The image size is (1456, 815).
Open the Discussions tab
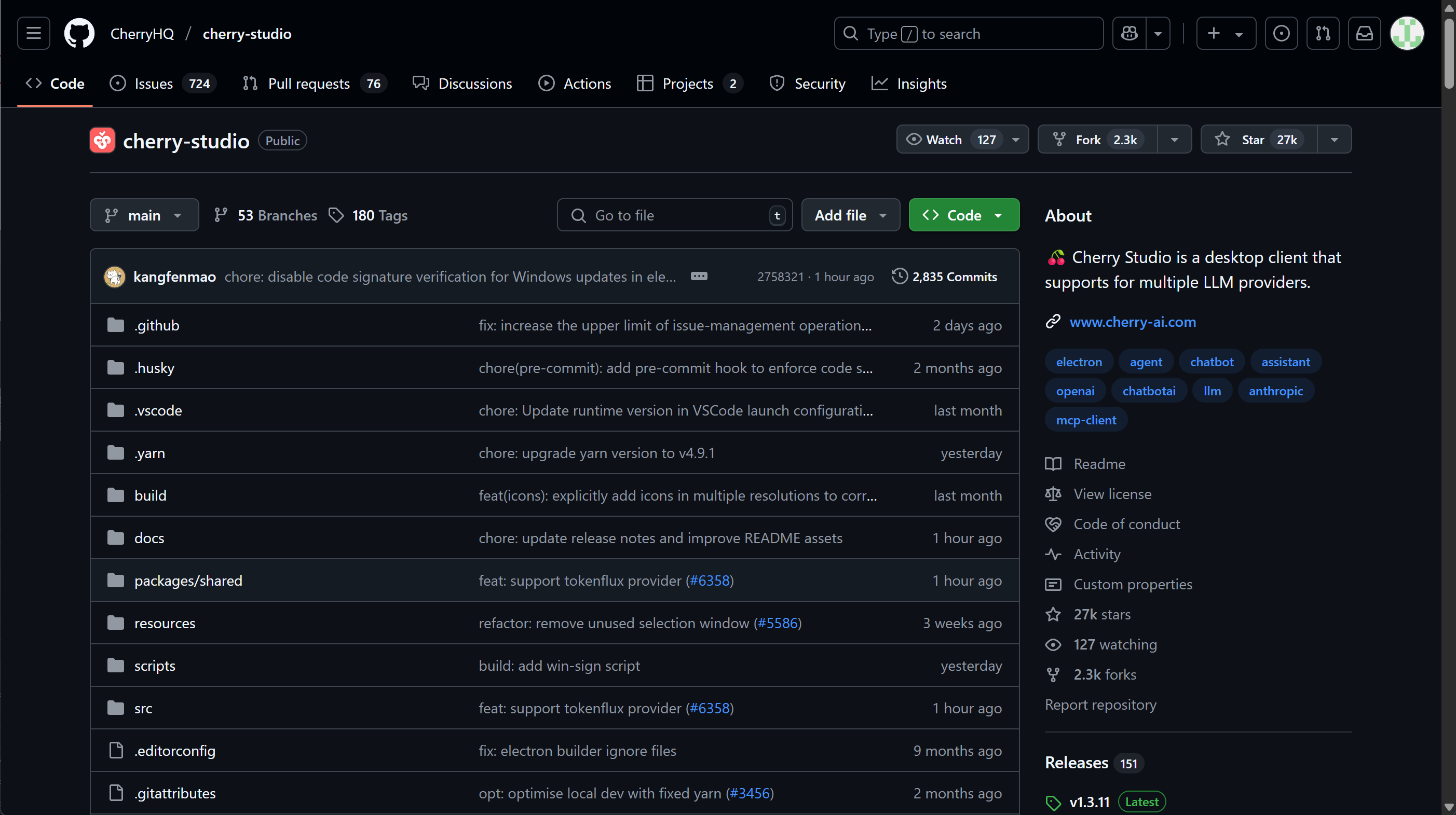click(462, 84)
